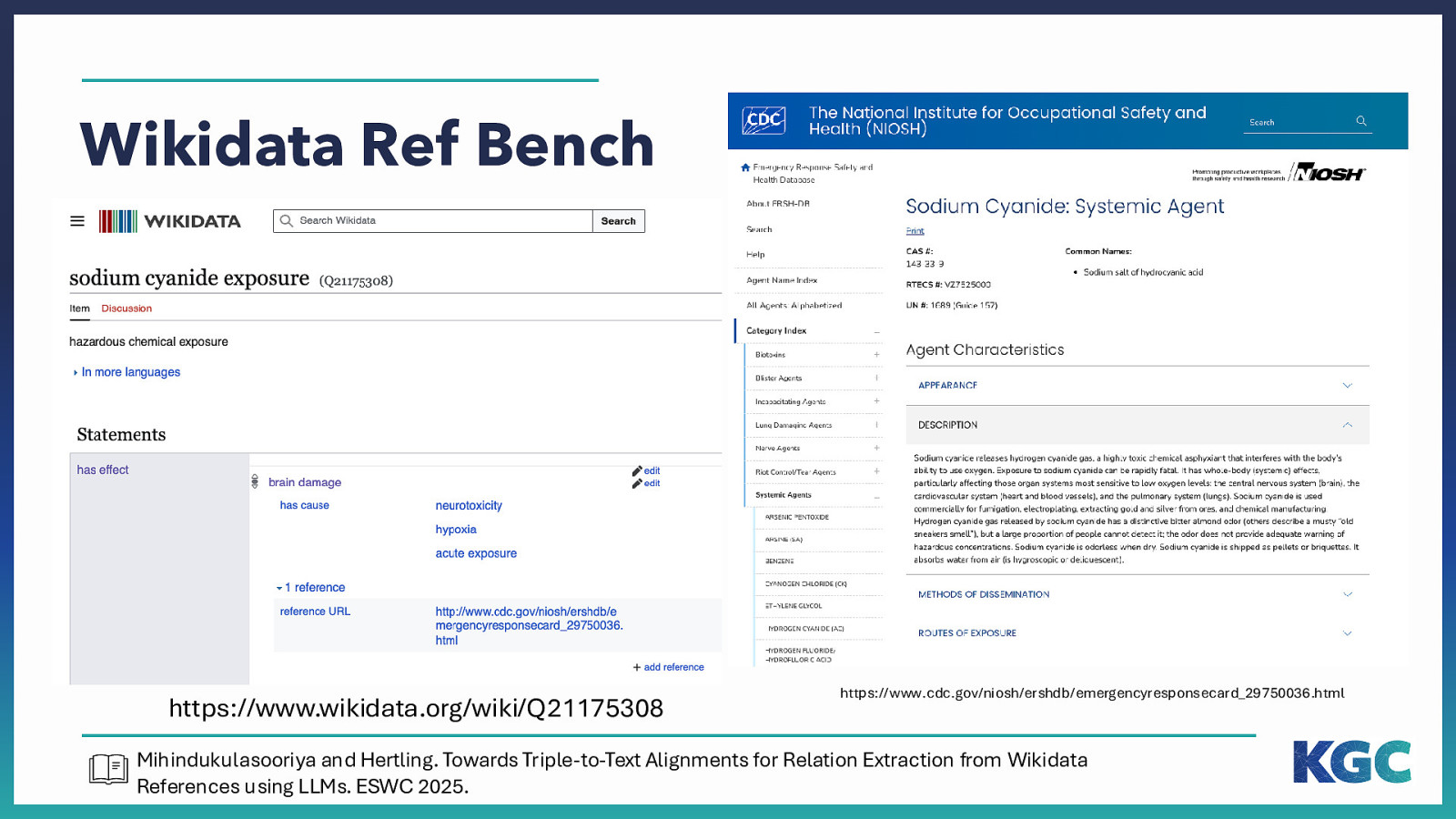This screenshot has height=819, width=1456.
Task: Click the Print link
Action: (915, 231)
